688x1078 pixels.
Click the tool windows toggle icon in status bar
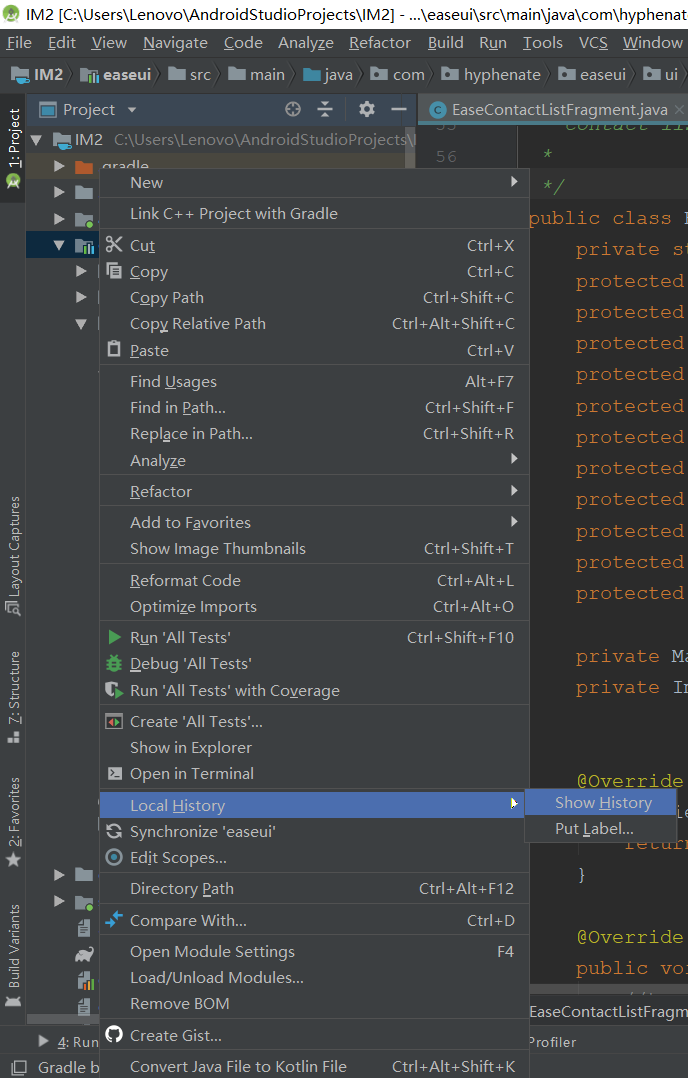[x=19, y=1067]
